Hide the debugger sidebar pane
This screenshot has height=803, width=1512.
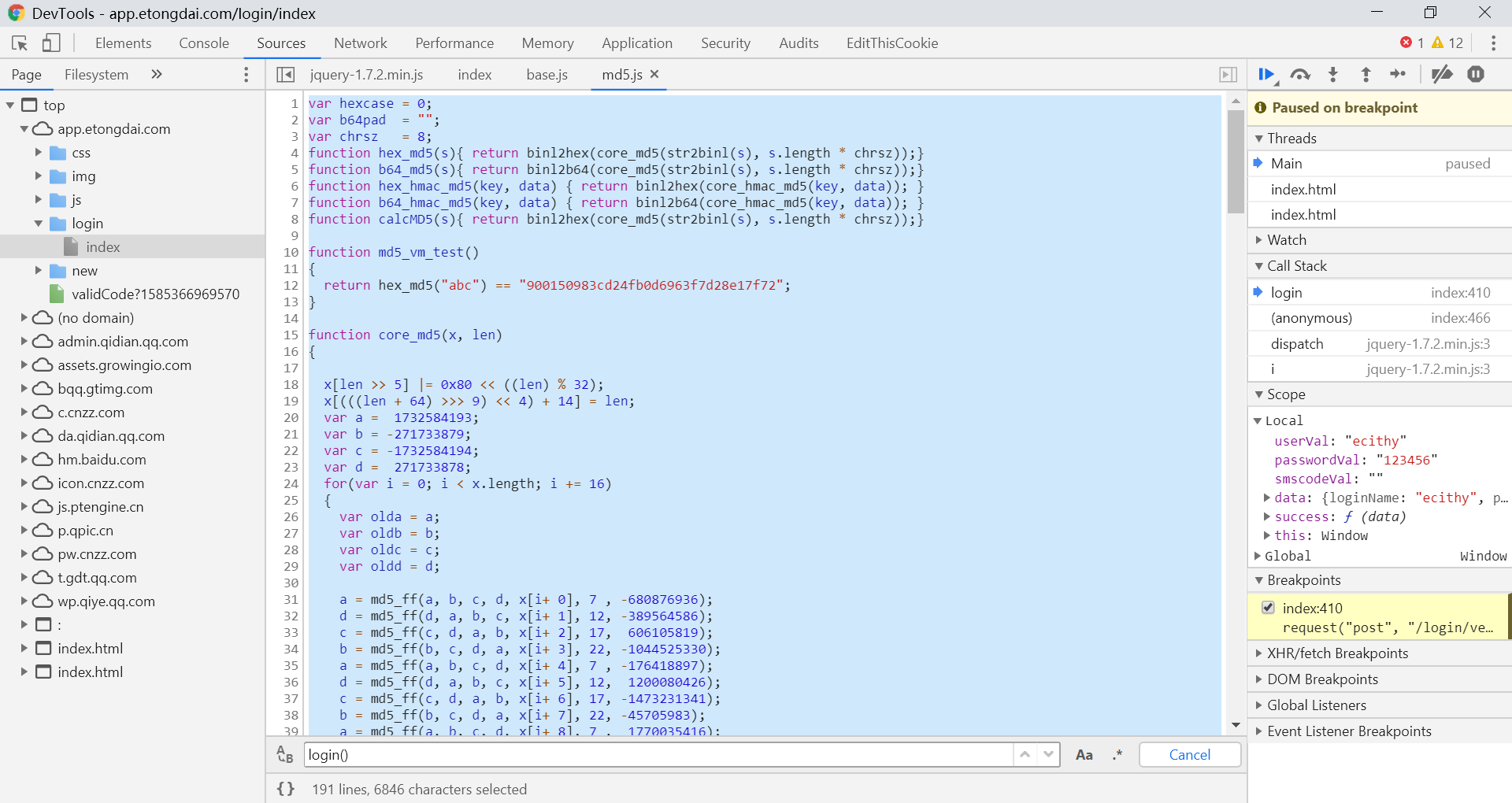pyautogui.click(x=1228, y=74)
